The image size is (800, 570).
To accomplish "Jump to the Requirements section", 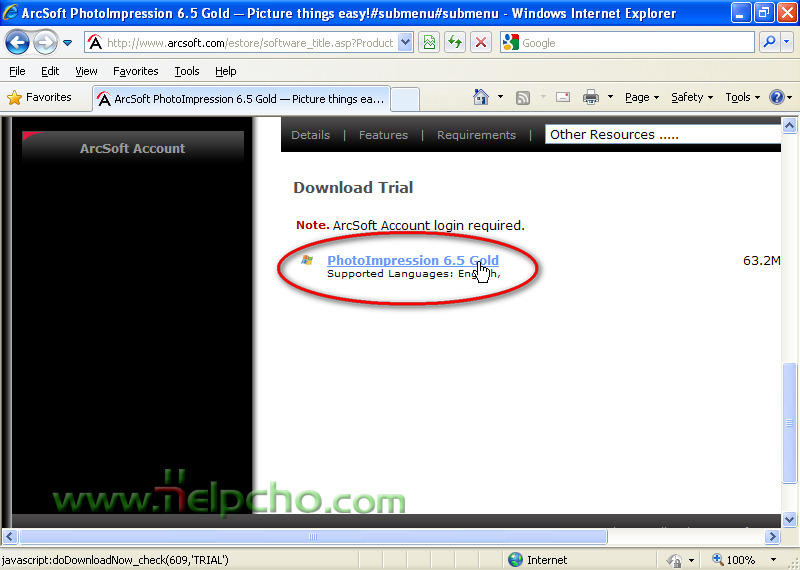I will click(x=476, y=135).
